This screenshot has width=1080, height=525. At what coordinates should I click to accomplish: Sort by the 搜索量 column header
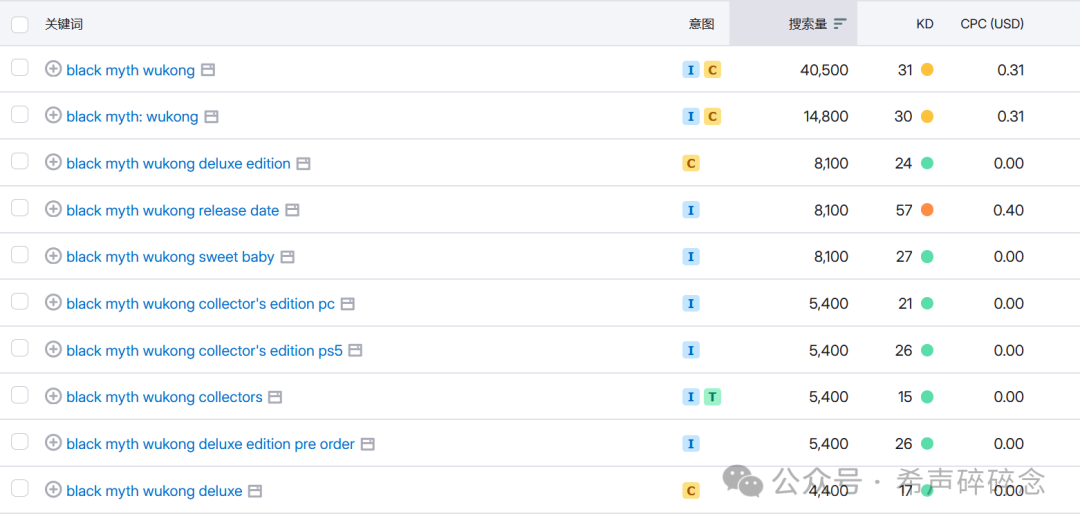tap(808, 24)
